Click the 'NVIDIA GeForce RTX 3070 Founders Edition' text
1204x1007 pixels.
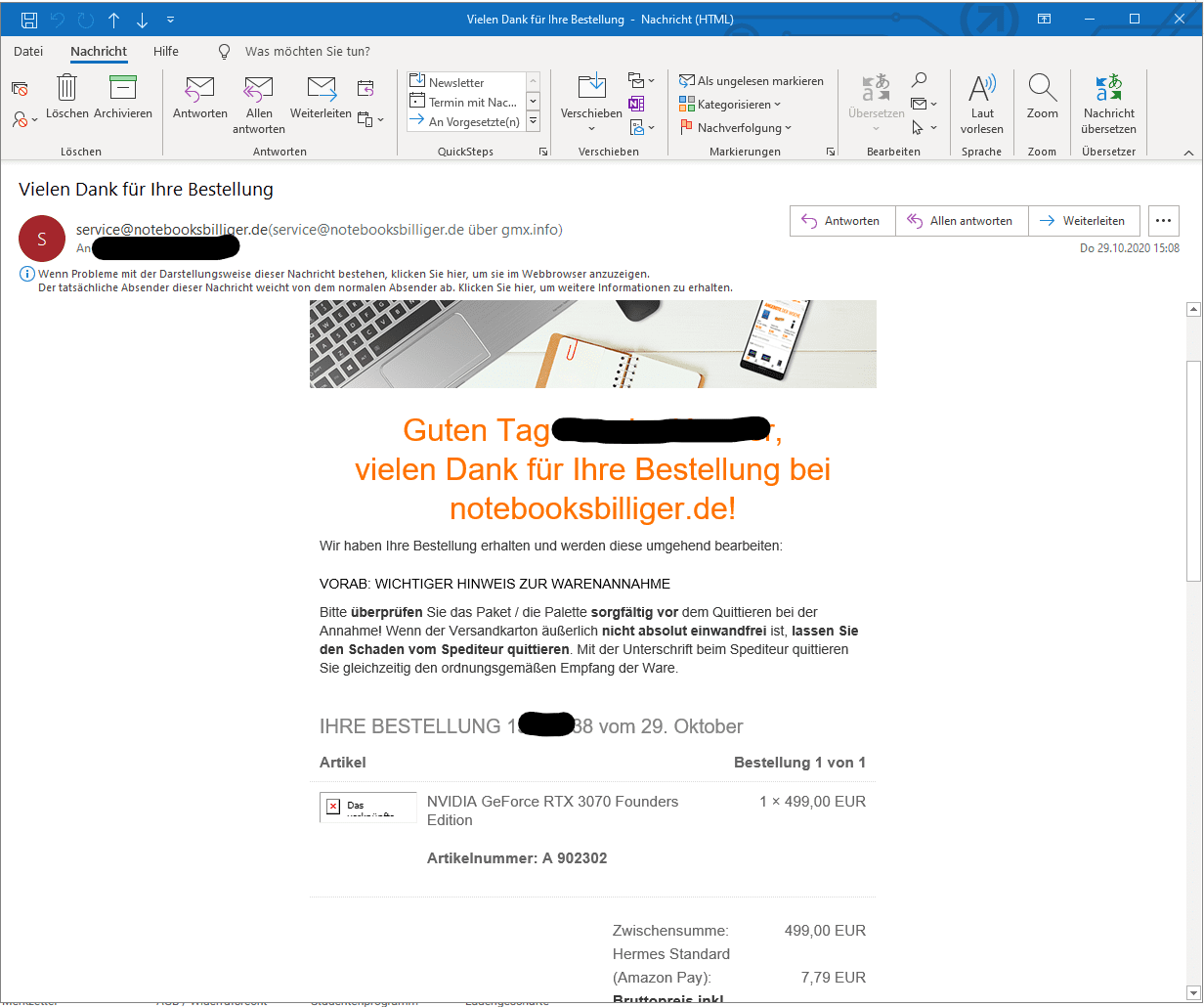552,810
